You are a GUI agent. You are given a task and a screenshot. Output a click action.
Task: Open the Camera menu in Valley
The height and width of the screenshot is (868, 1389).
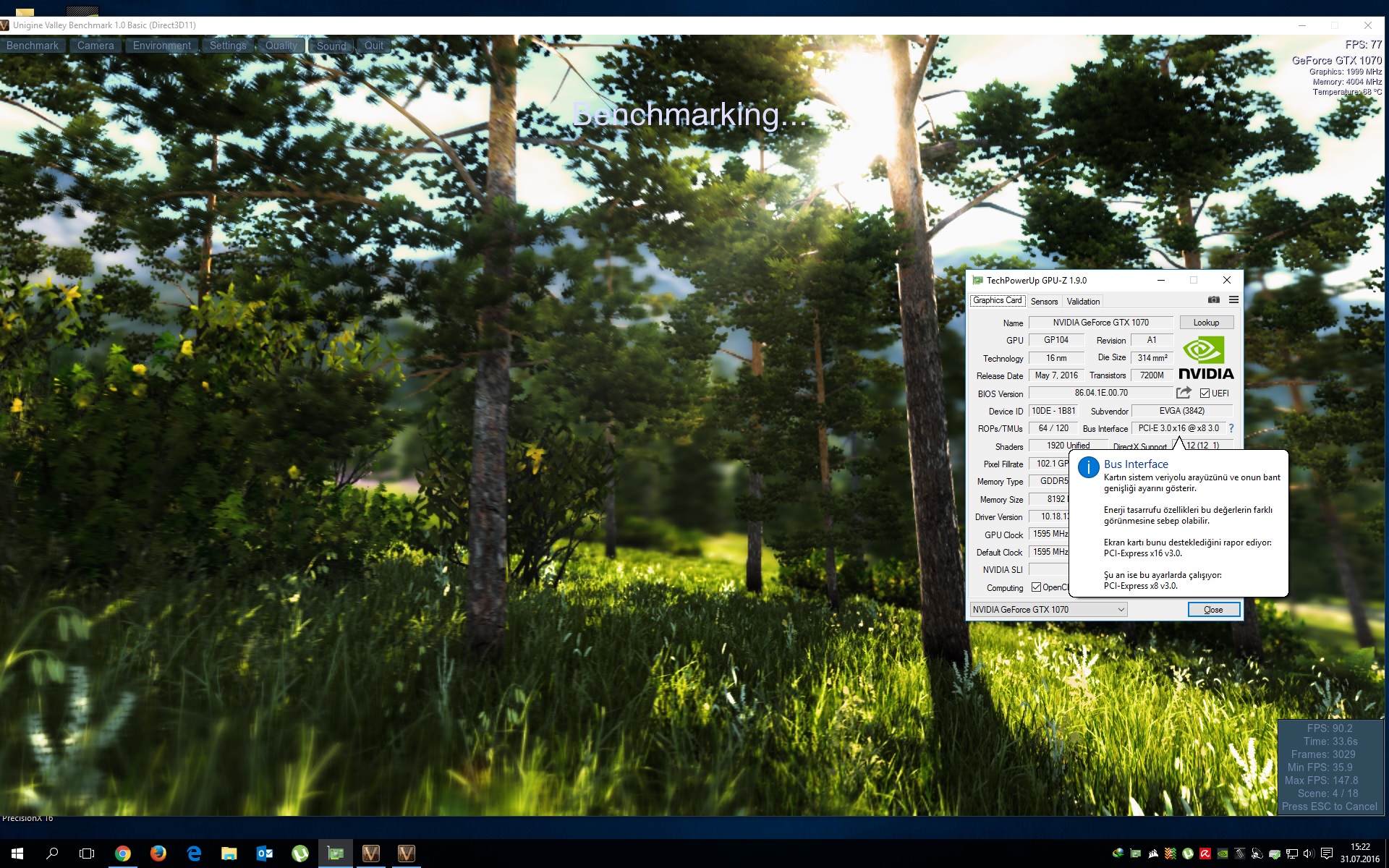click(95, 46)
